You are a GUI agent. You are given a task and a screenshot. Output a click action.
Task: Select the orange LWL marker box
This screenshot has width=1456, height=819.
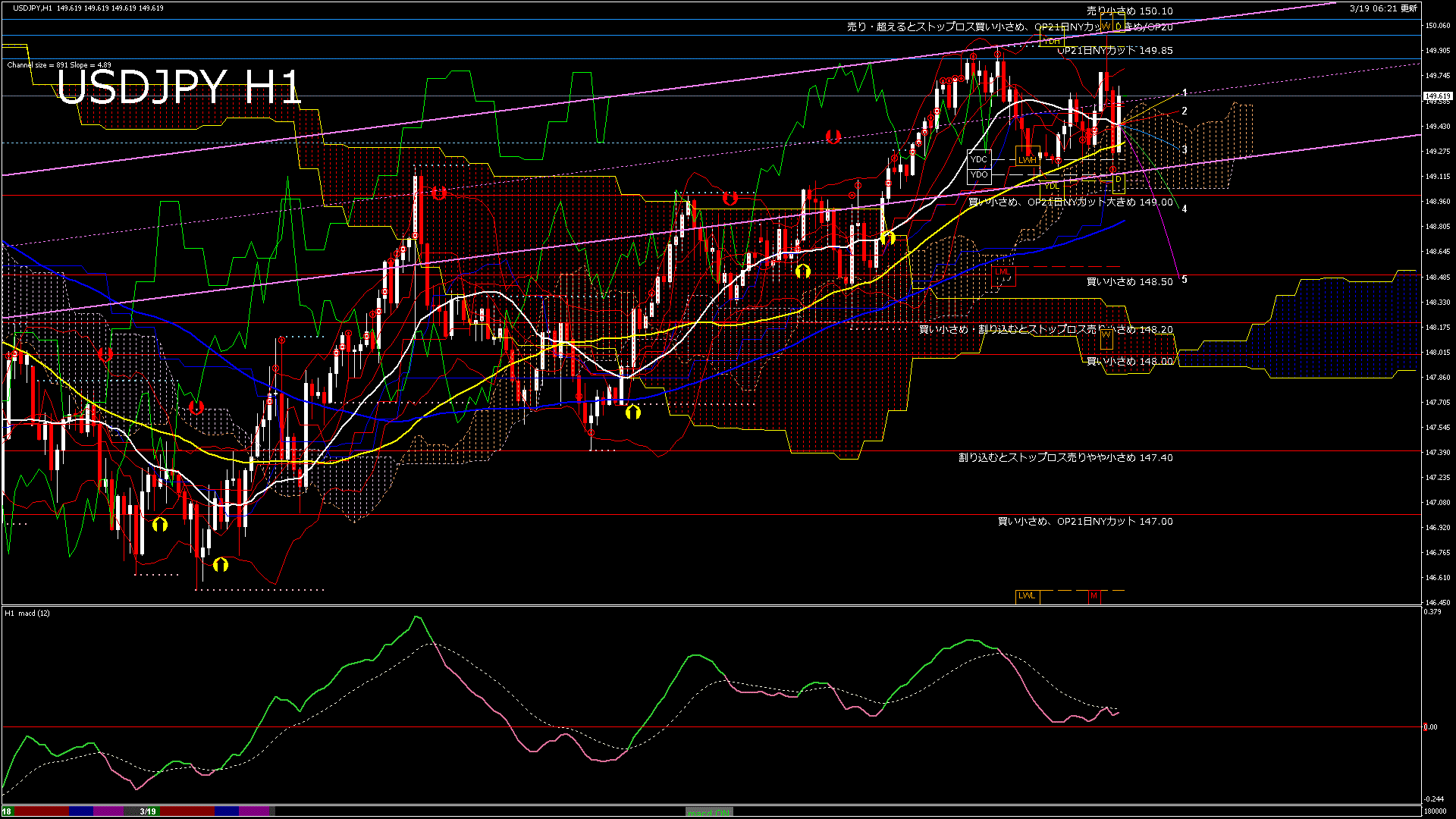1027,596
